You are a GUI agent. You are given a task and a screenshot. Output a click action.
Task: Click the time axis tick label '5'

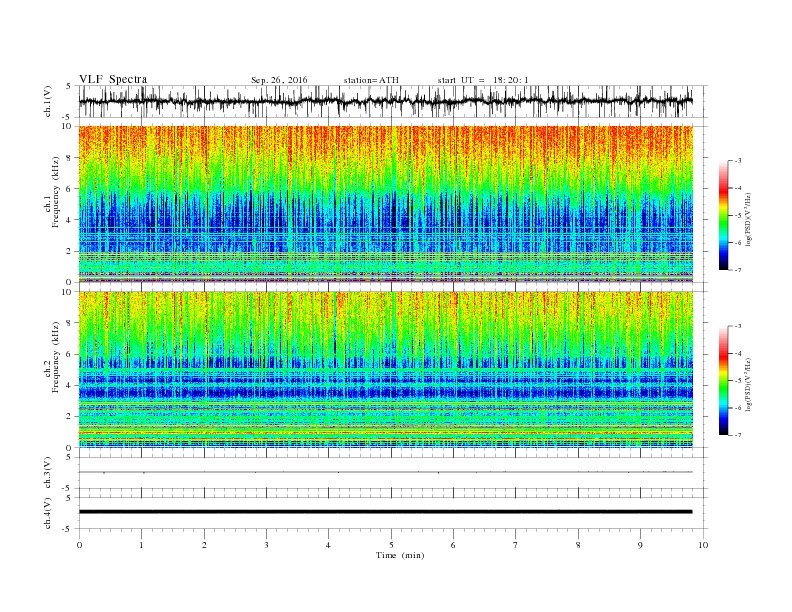click(391, 545)
